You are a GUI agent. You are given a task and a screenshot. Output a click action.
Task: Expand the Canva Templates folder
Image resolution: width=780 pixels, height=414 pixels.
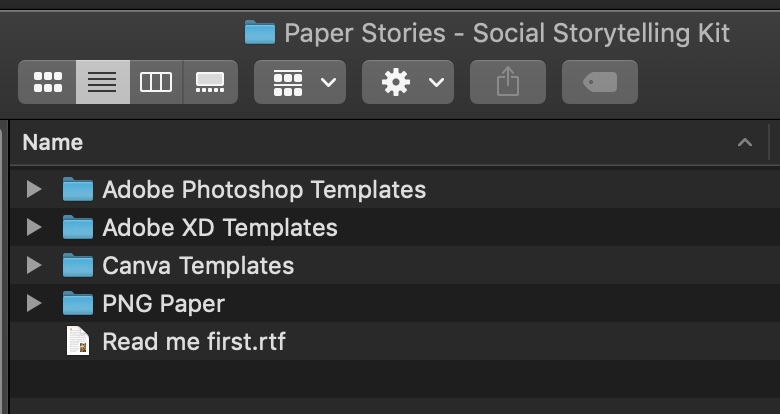(34, 265)
